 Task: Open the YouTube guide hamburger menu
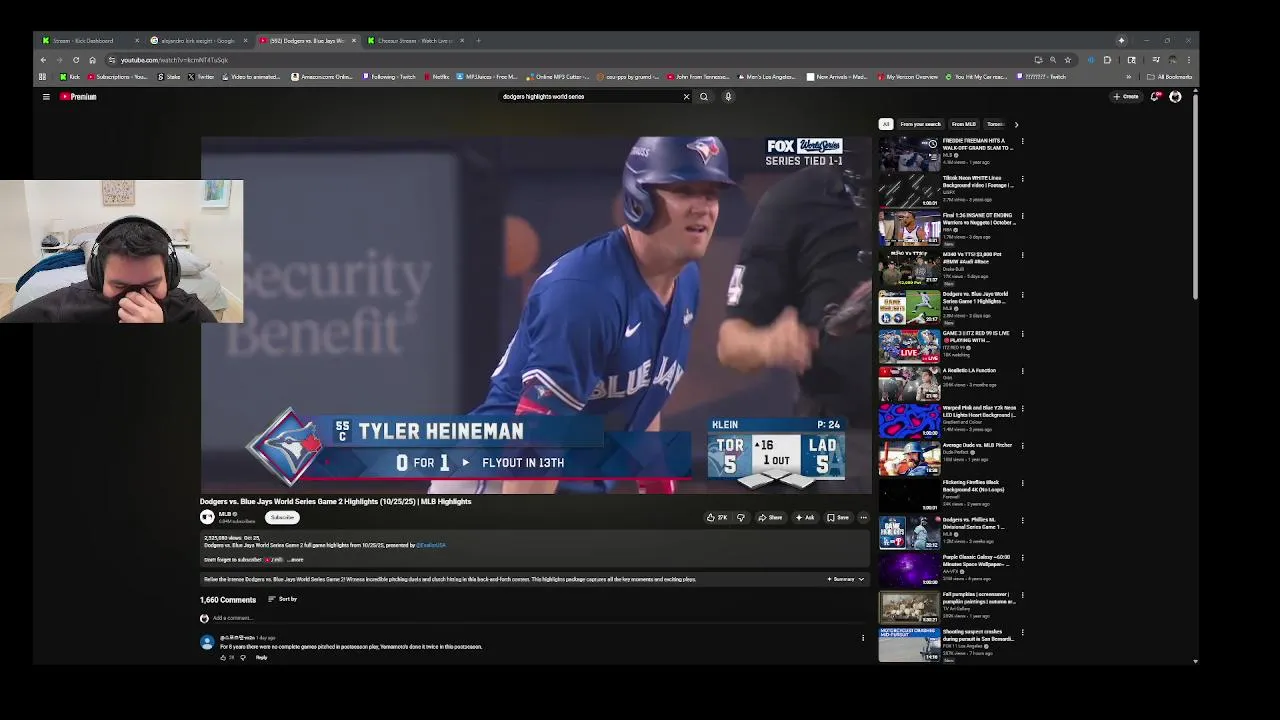coord(46,97)
